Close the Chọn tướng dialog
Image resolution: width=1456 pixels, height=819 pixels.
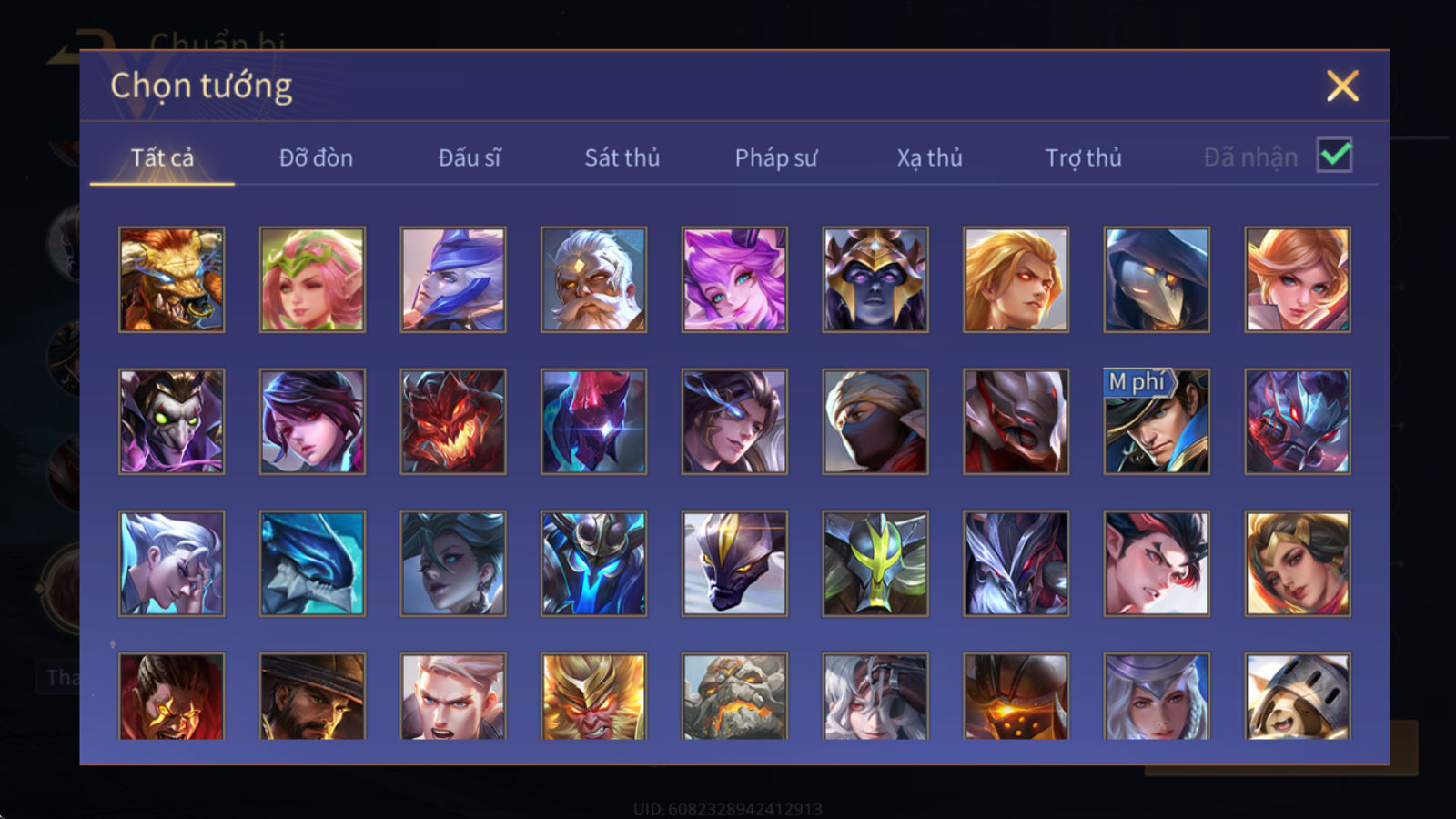point(1342,86)
